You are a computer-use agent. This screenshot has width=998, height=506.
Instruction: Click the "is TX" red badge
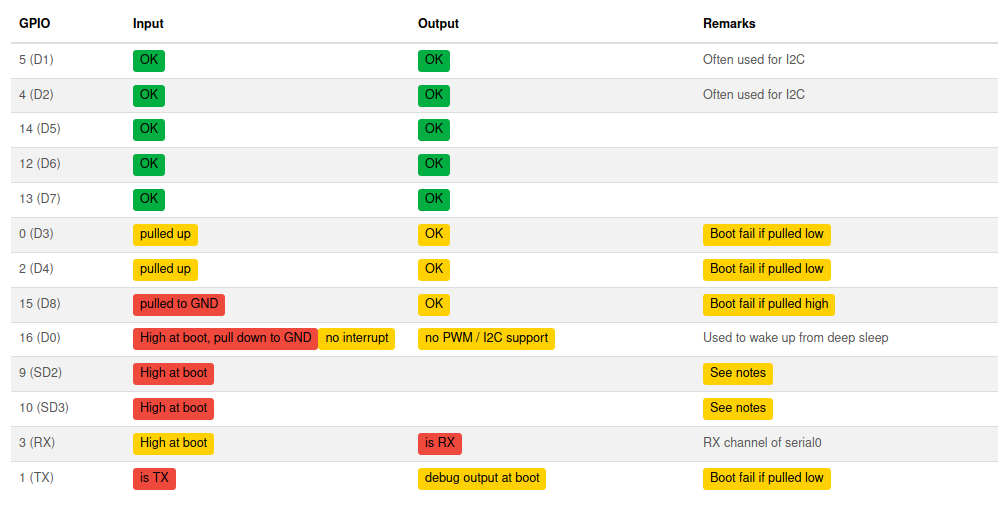pos(154,478)
